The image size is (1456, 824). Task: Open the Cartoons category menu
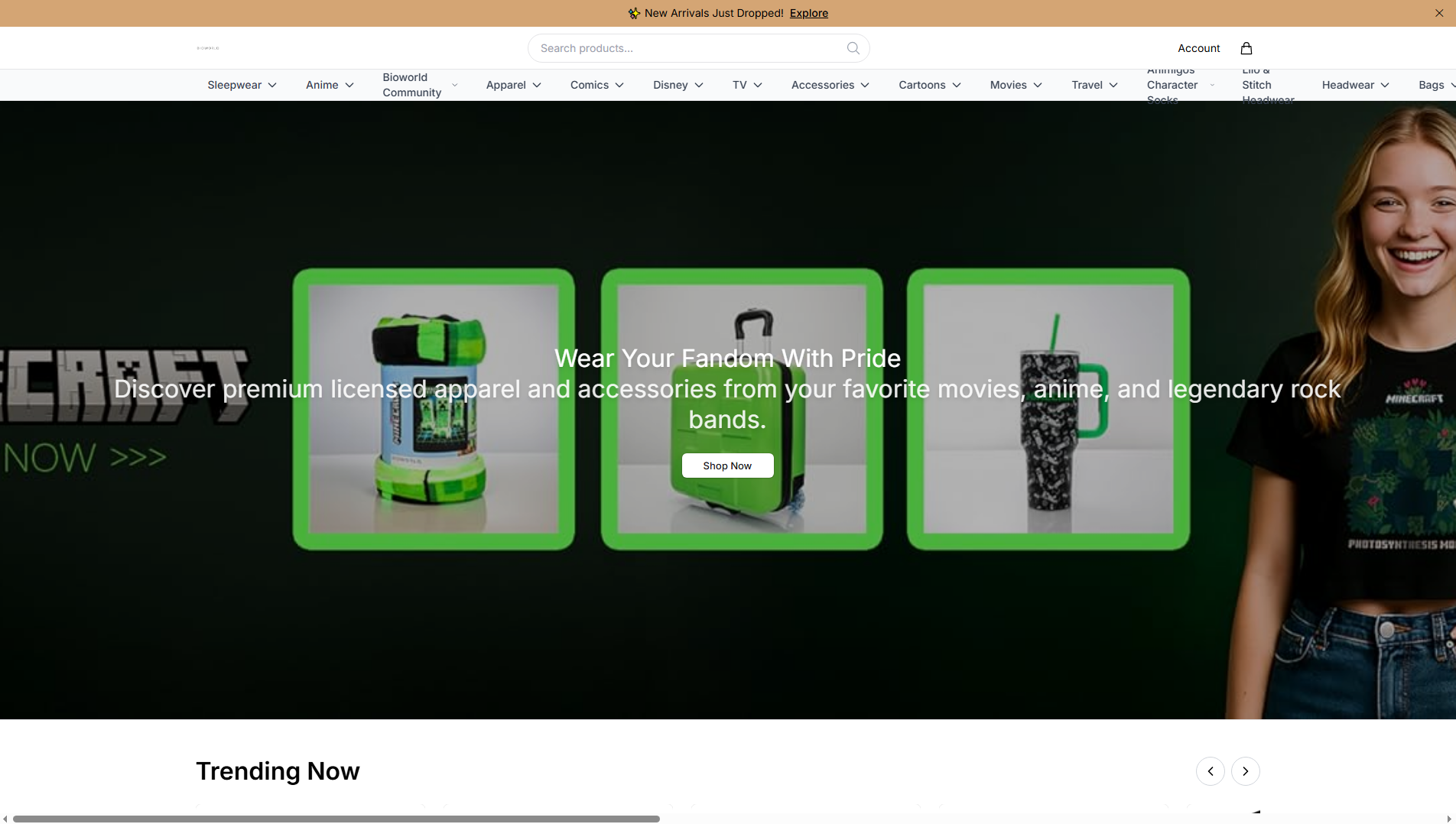click(x=930, y=85)
